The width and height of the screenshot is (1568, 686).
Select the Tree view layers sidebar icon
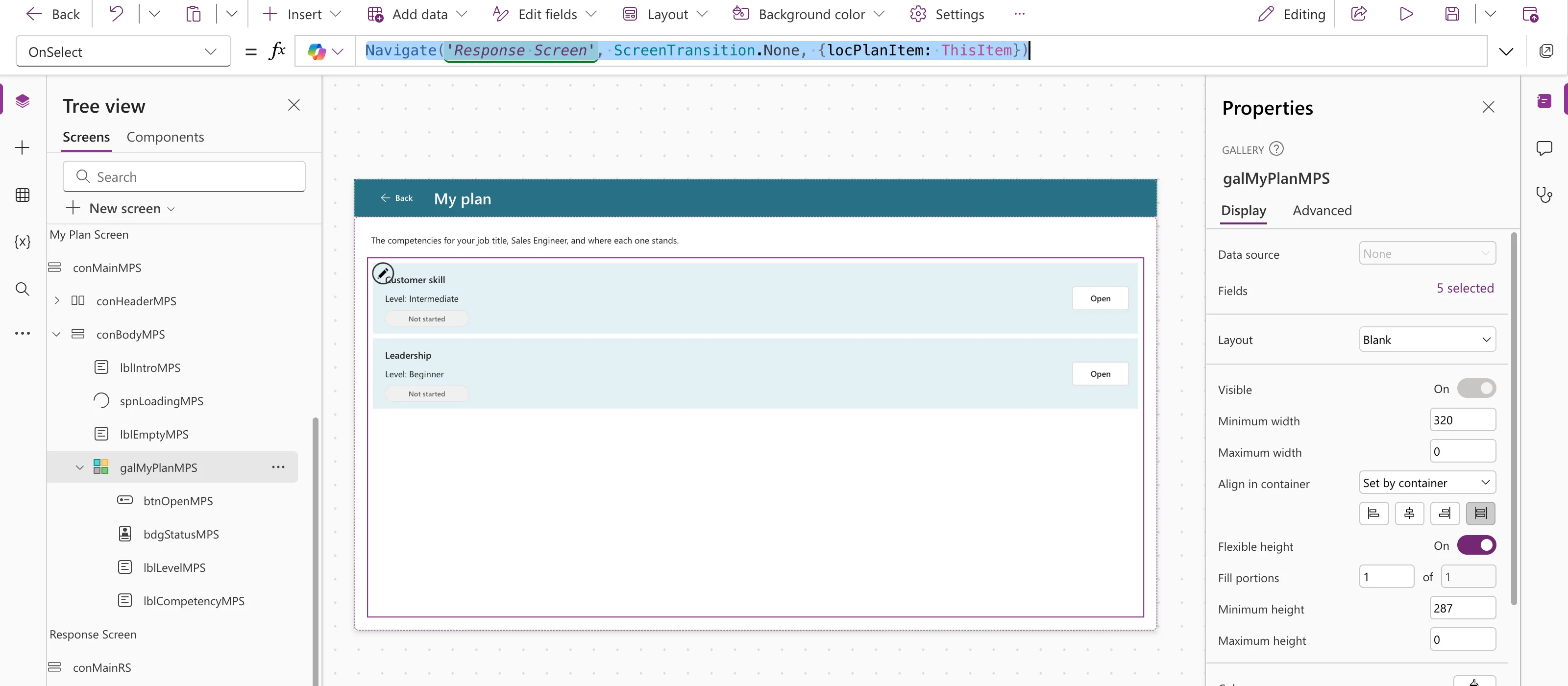pos(23,100)
